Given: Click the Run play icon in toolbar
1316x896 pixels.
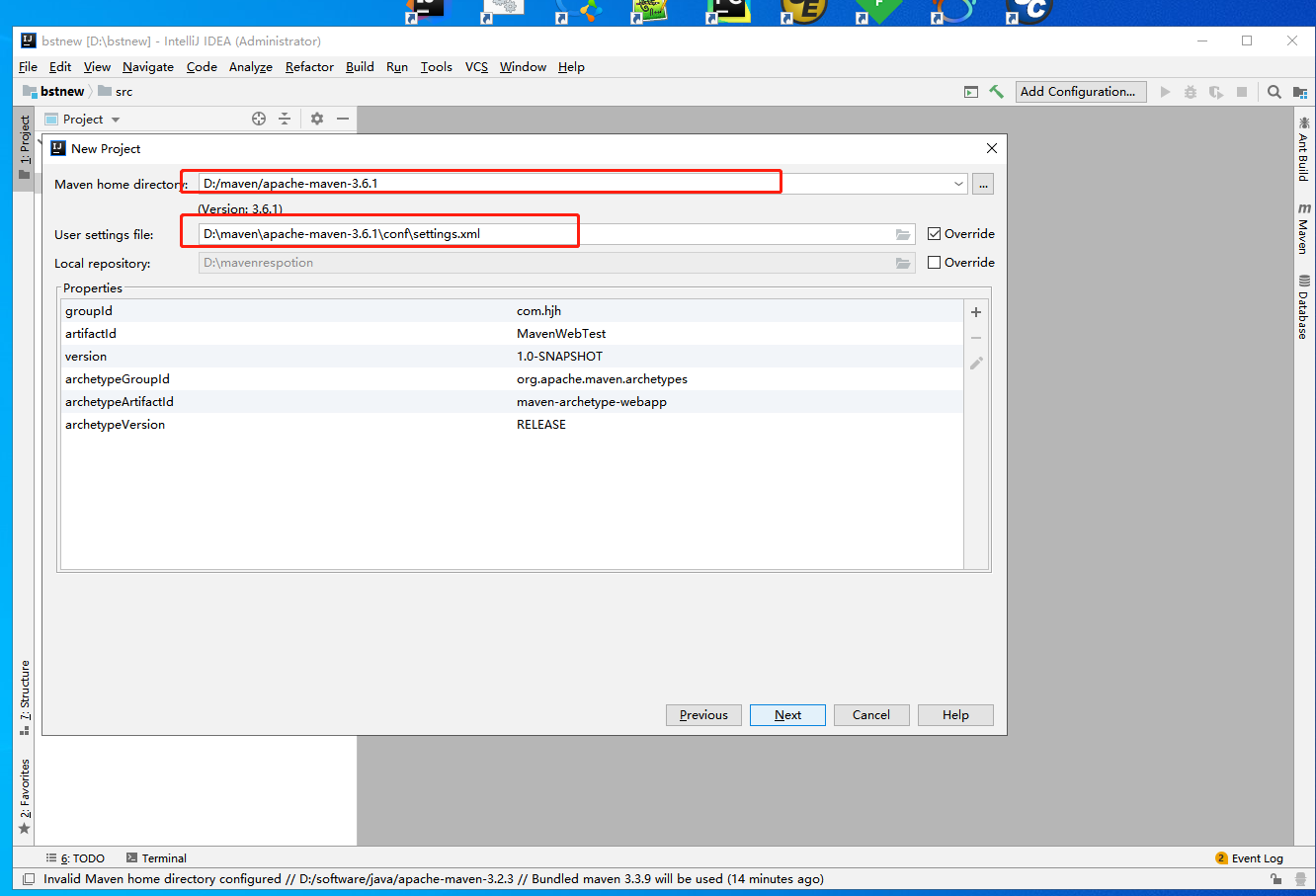Looking at the screenshot, I should point(1165,92).
